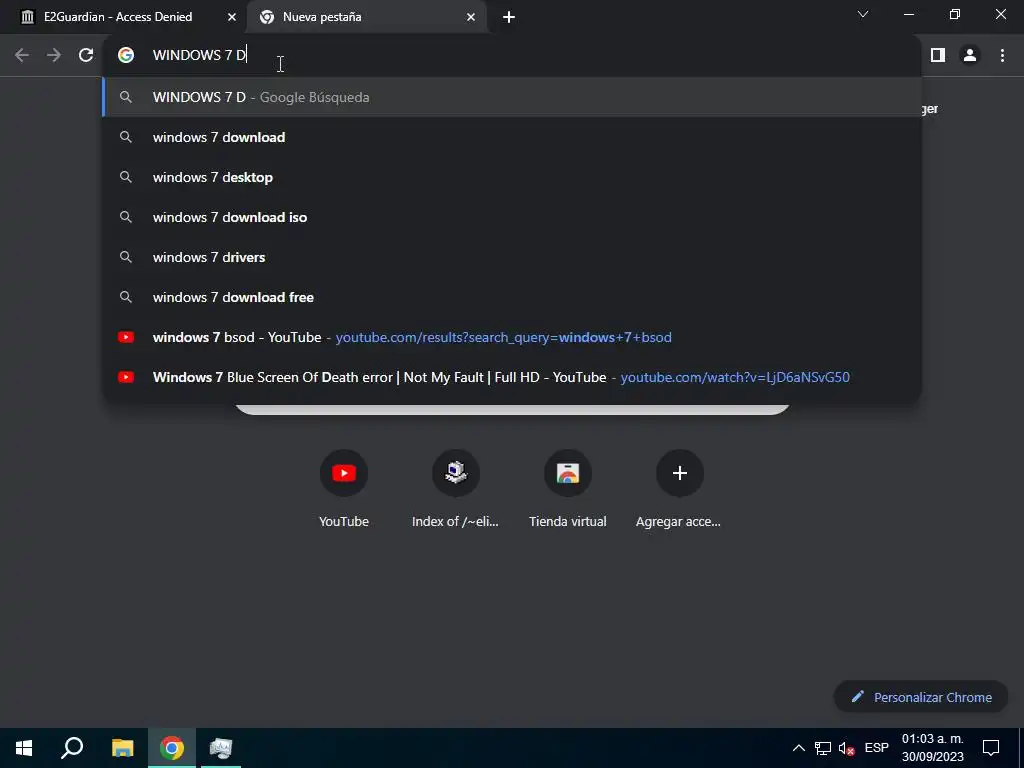Image resolution: width=1024 pixels, height=768 pixels.
Task: Choose the 'windows 7 desktop' suggestion
Action: [x=511, y=177]
